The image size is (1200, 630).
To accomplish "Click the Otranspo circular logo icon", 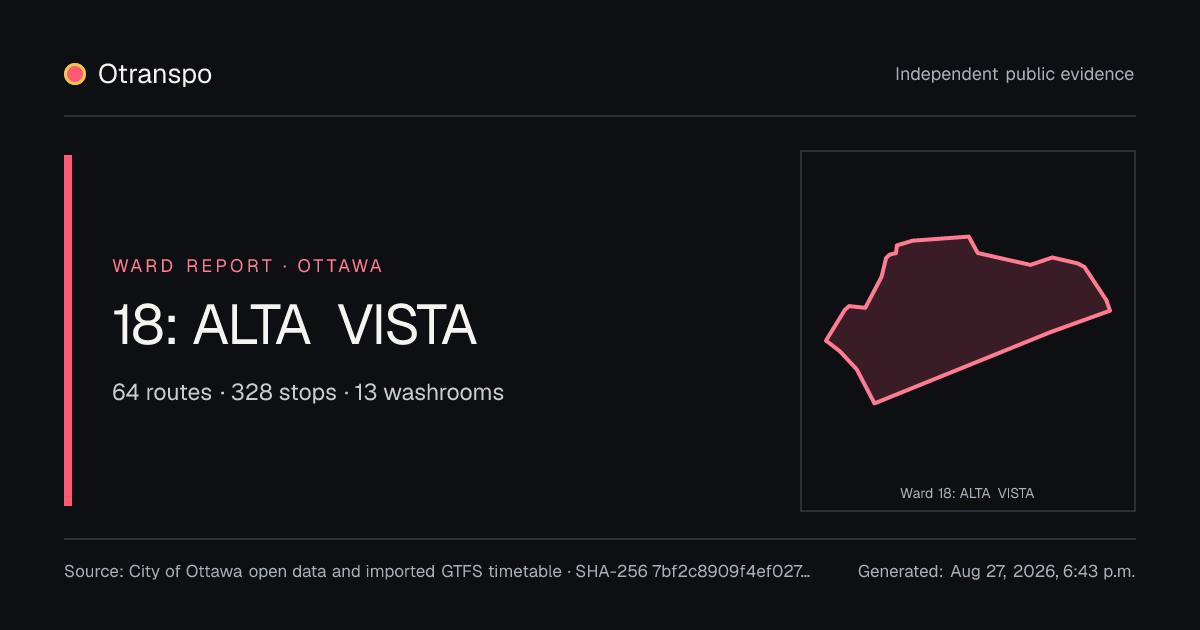I will tap(75, 74).
